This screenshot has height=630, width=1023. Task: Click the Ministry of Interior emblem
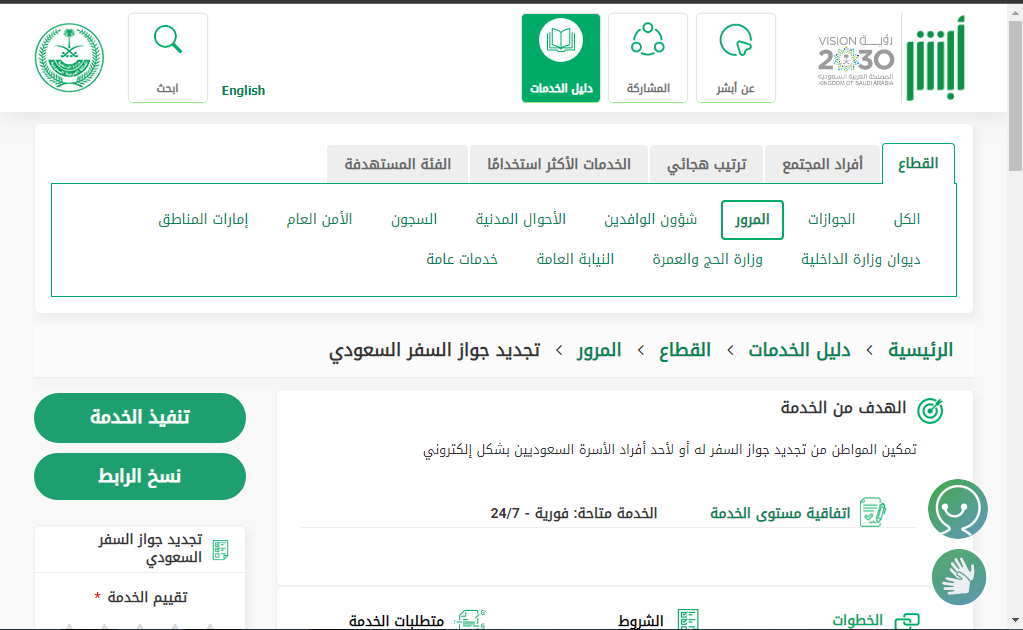pyautogui.click(x=69, y=58)
